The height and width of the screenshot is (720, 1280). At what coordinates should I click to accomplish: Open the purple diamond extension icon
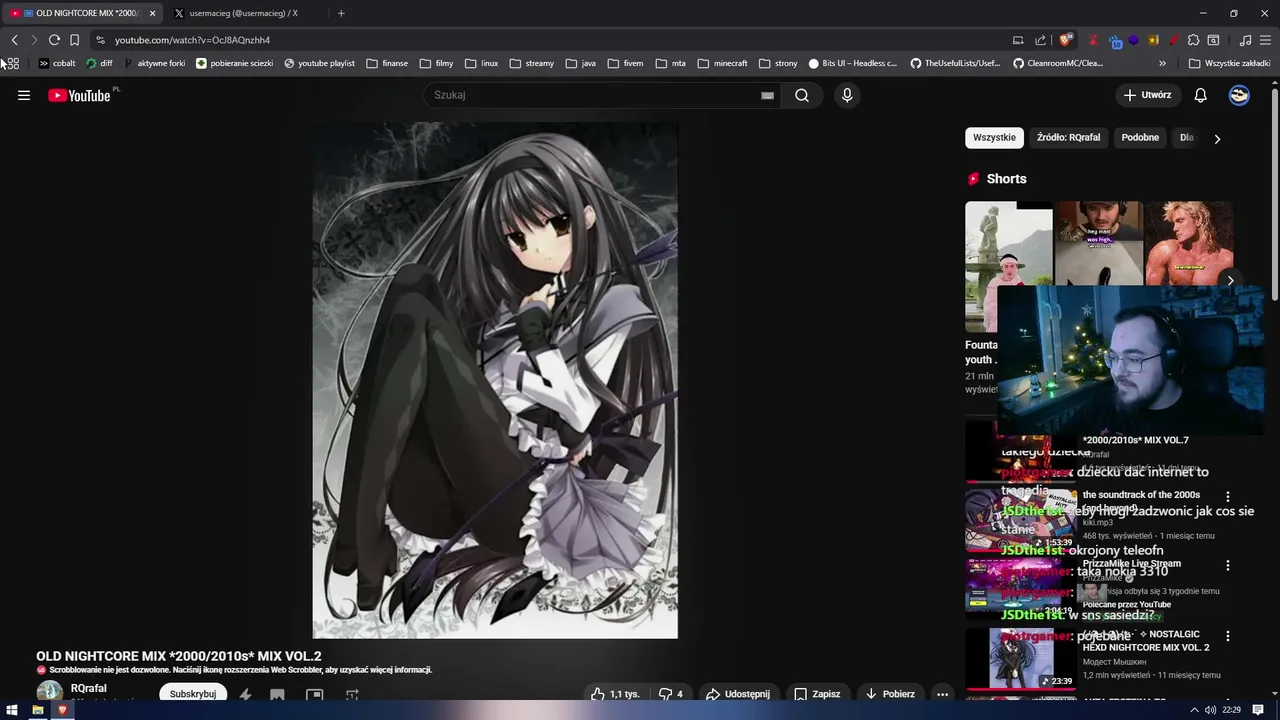pyautogui.click(x=1133, y=40)
